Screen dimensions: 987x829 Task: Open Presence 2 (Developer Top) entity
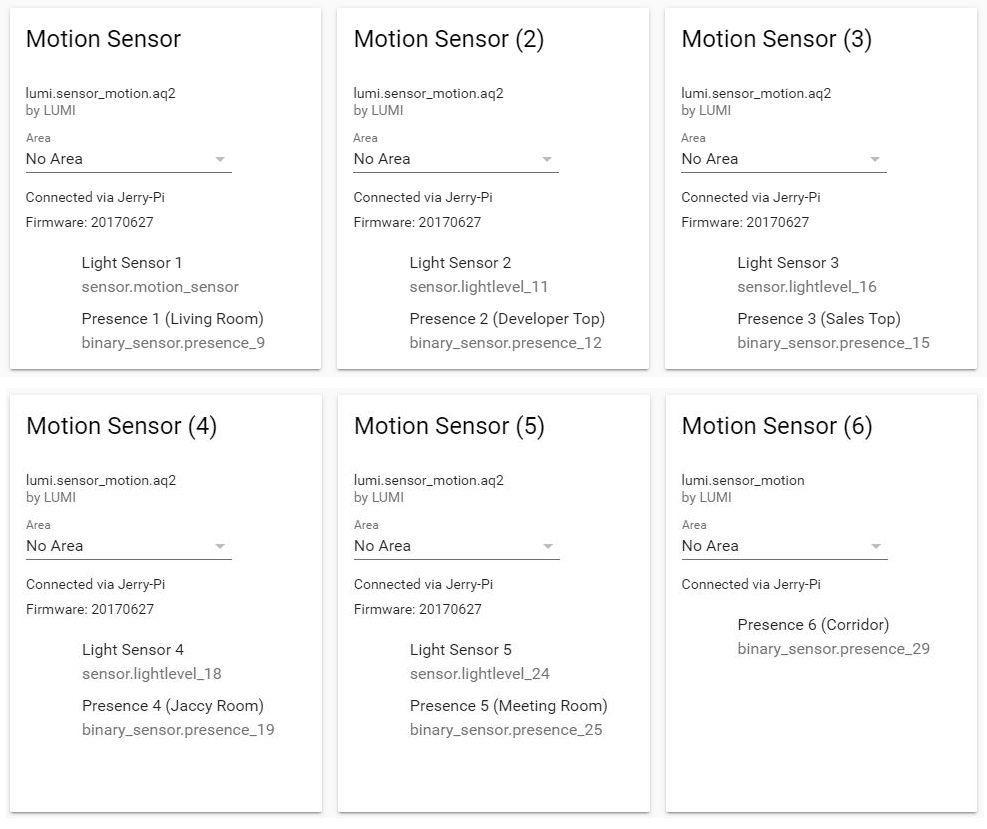tap(507, 319)
